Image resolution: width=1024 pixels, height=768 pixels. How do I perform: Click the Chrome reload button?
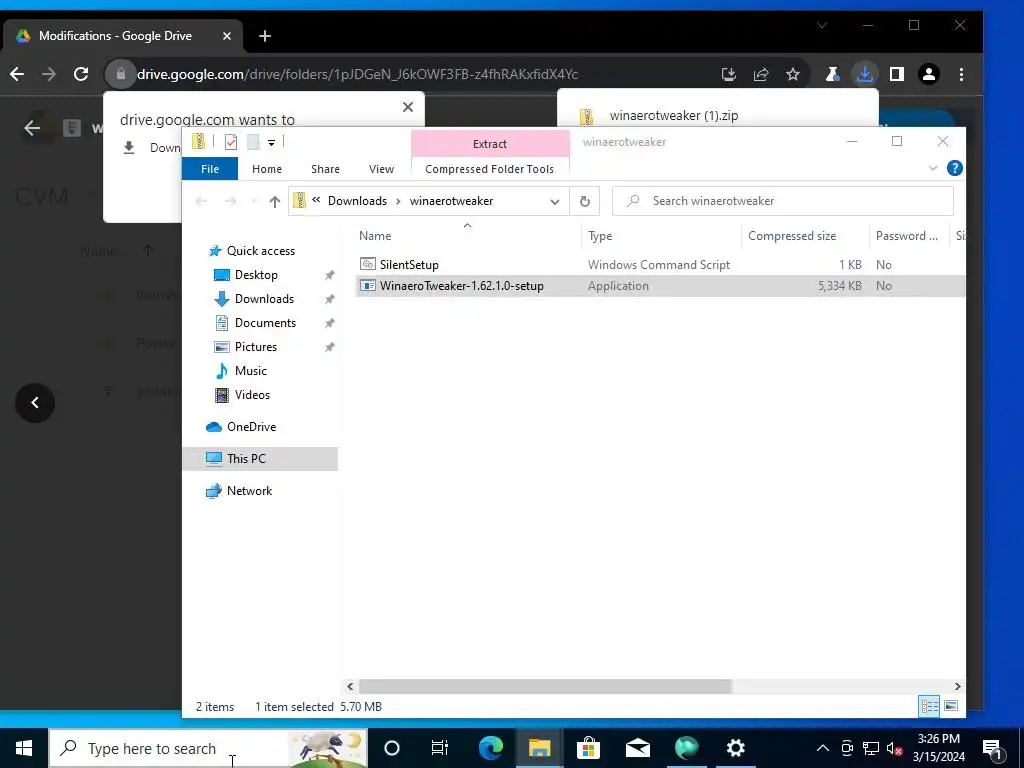(81, 74)
